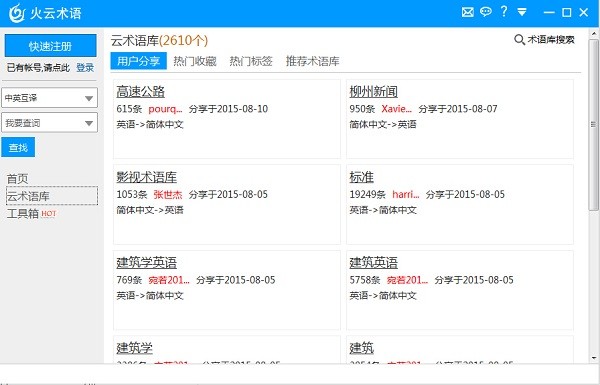This screenshot has height=385, width=600.
Task: Click the scrollbar up arrow
Action: click(x=594, y=34)
